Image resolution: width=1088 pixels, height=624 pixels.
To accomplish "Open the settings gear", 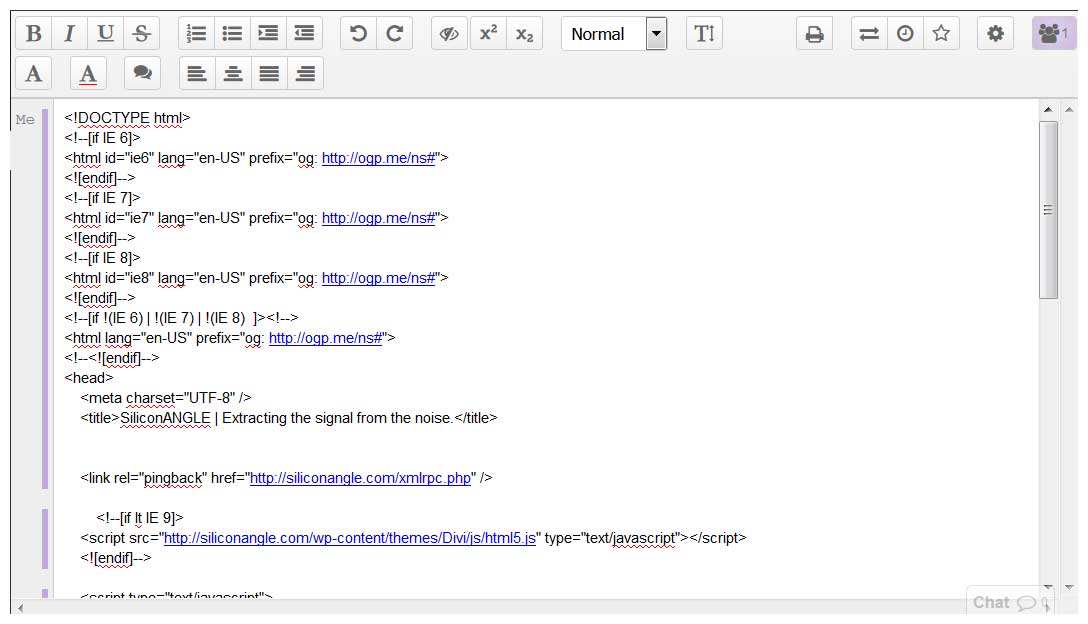I will tap(996, 33).
